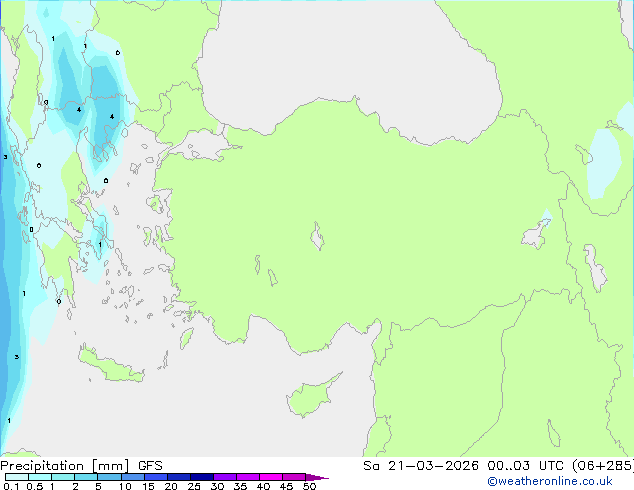Image resolution: width=634 pixels, height=490 pixels.
Task: Choose the 1 to 2 mm legend swatch
Action: (63, 477)
